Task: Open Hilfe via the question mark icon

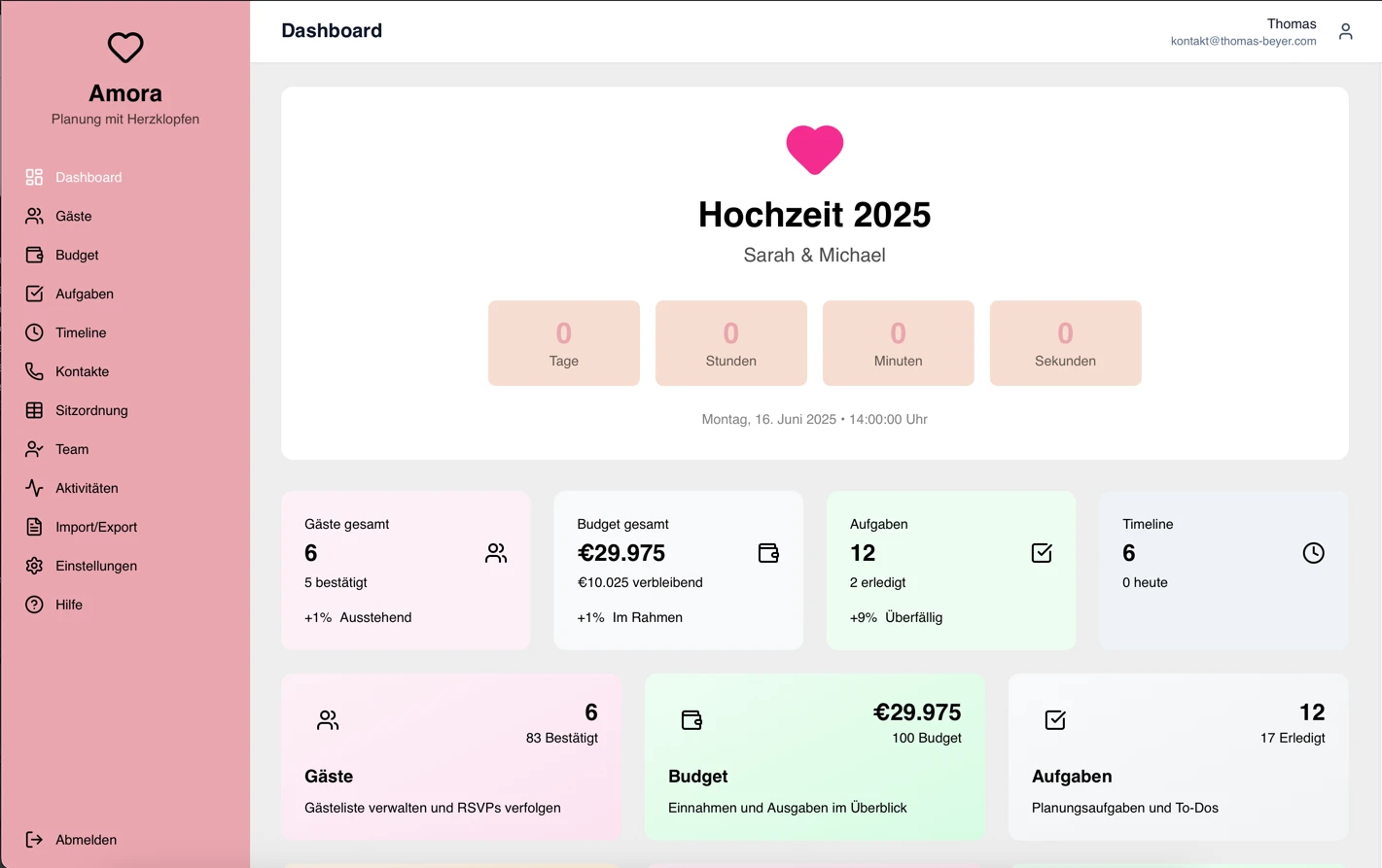Action: (33, 605)
